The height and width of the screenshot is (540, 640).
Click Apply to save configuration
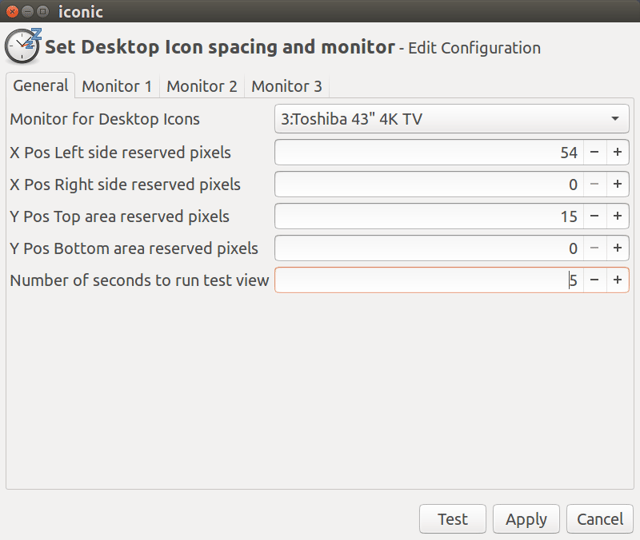coord(526,519)
